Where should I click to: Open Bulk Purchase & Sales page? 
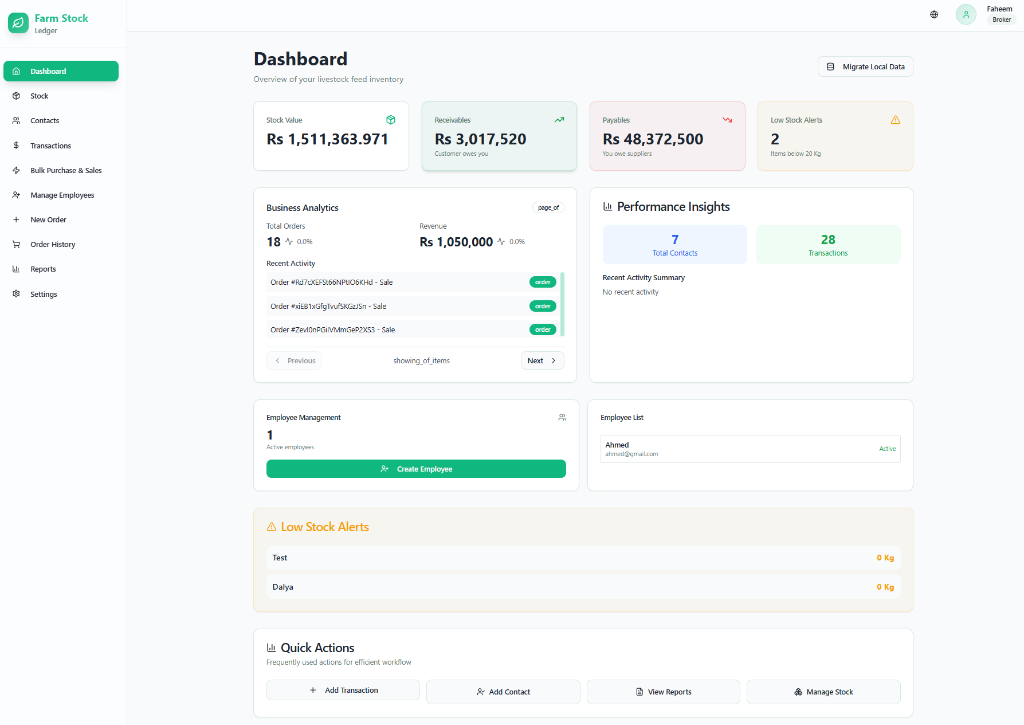pos(66,171)
